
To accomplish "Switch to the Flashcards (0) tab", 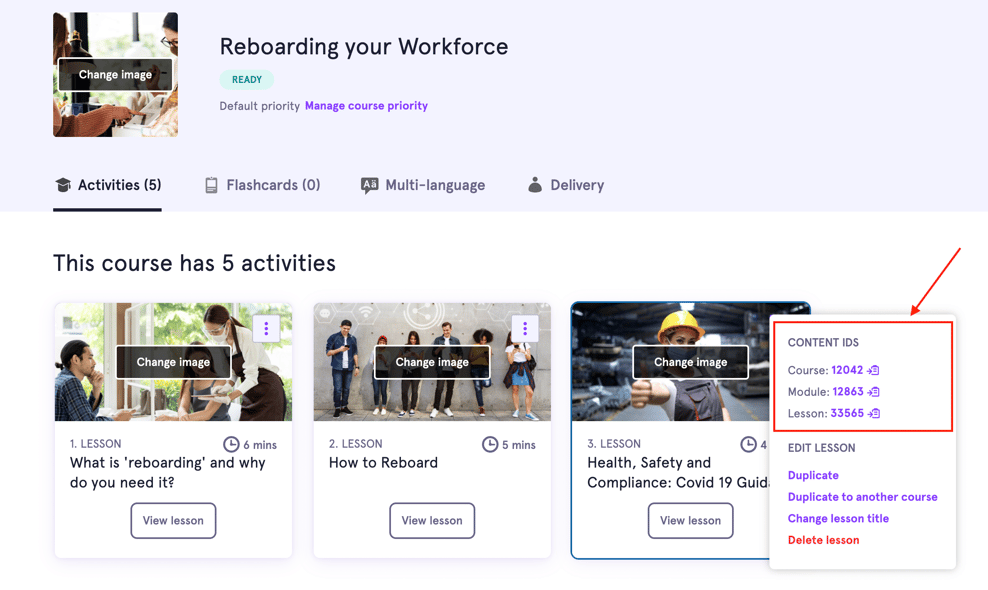I will point(262,185).
